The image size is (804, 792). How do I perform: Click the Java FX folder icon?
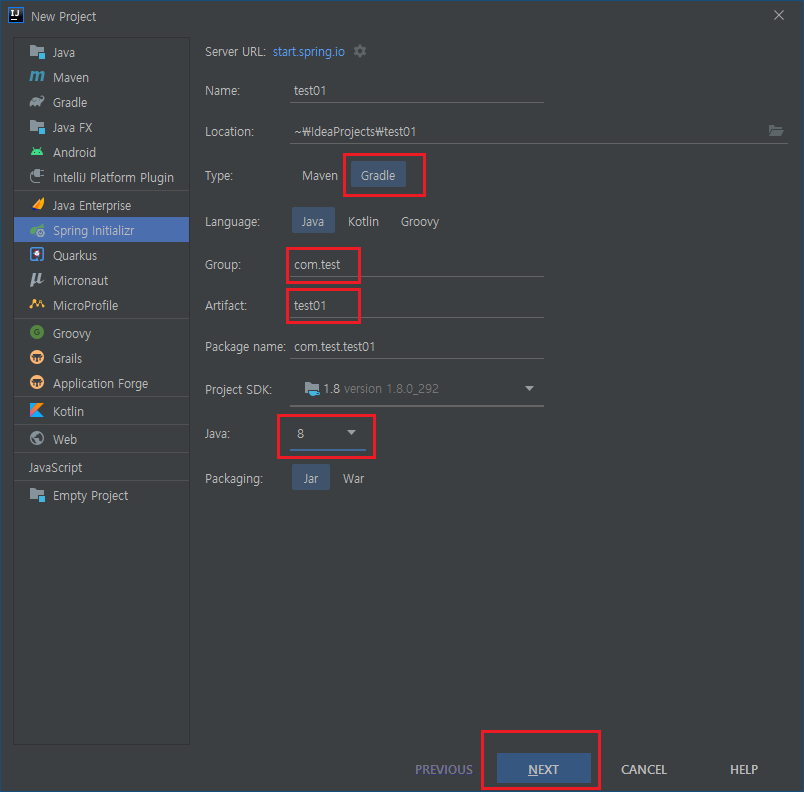click(37, 127)
